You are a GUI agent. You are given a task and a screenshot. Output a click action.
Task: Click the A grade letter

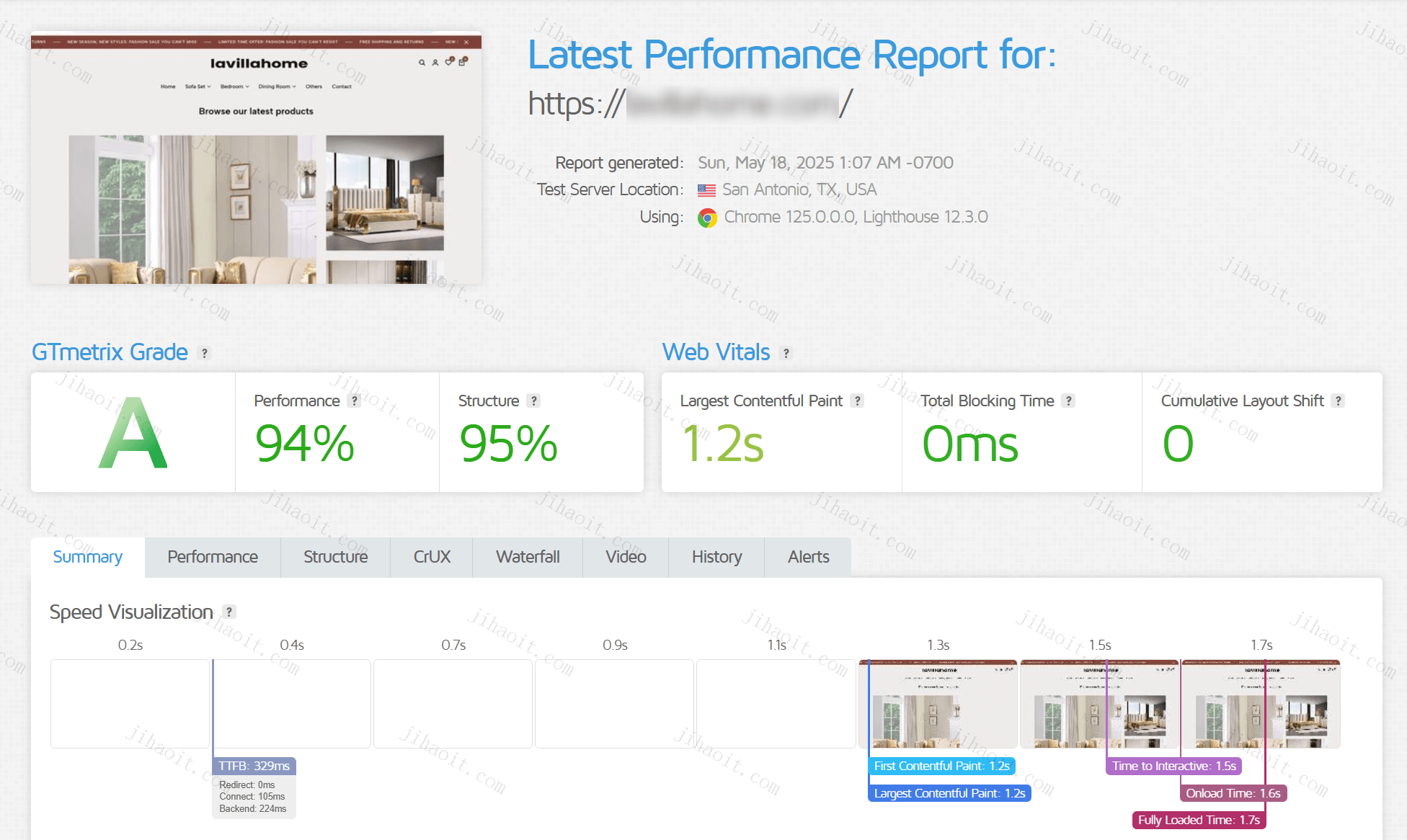pos(133,434)
